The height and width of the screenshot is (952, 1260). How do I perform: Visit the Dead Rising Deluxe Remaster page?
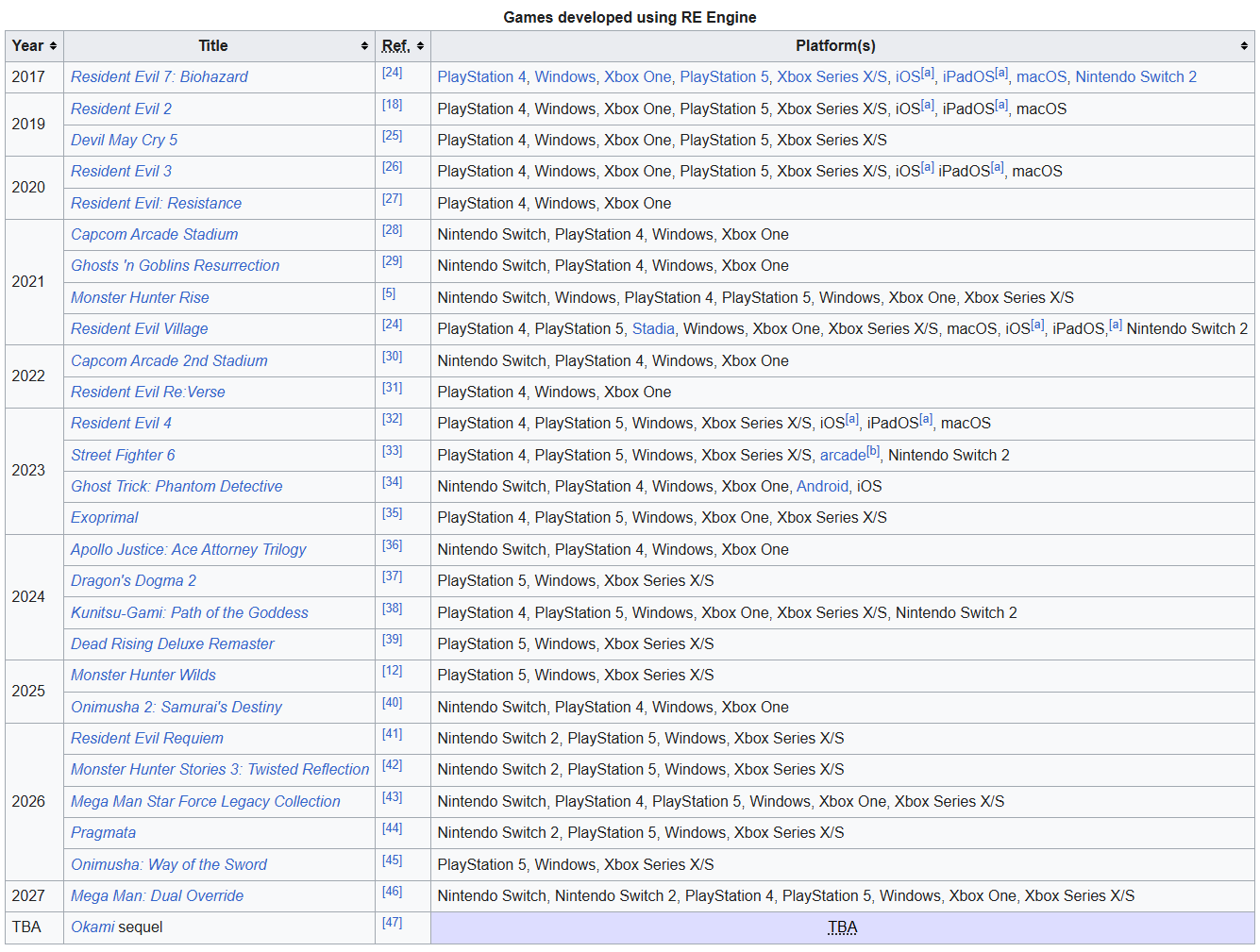(x=172, y=644)
